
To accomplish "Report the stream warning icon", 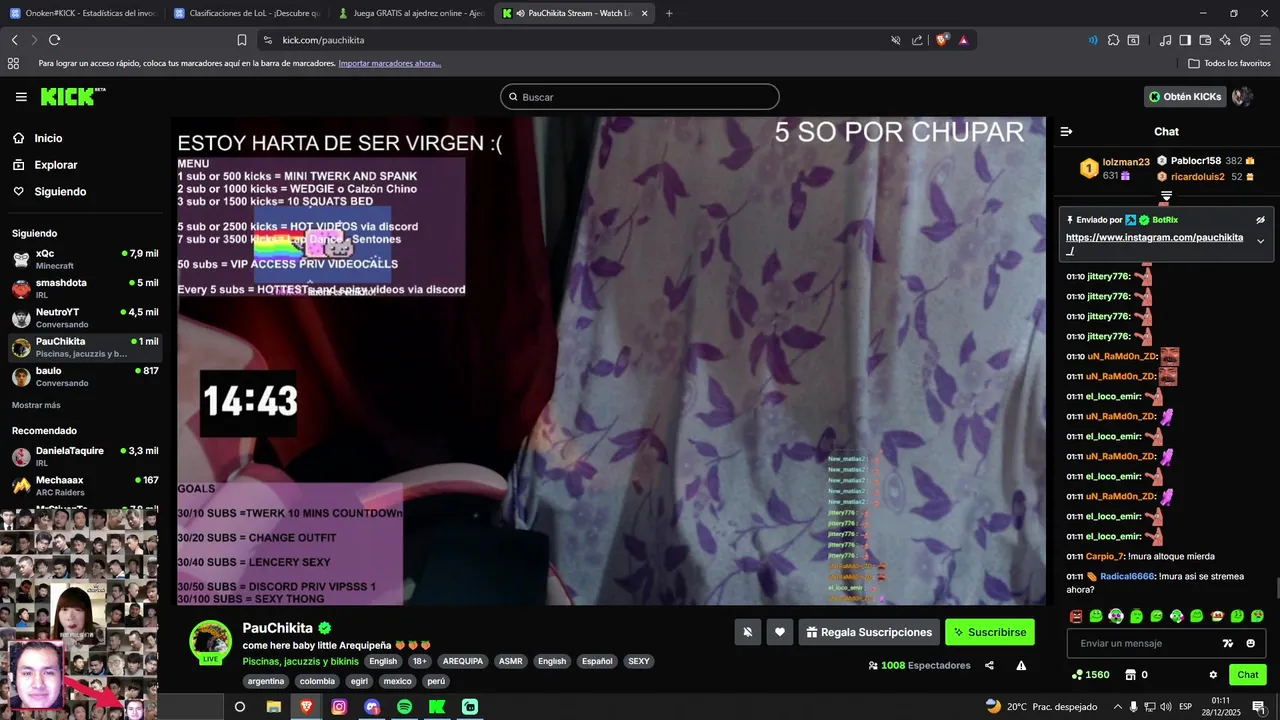I will coord(1021,665).
